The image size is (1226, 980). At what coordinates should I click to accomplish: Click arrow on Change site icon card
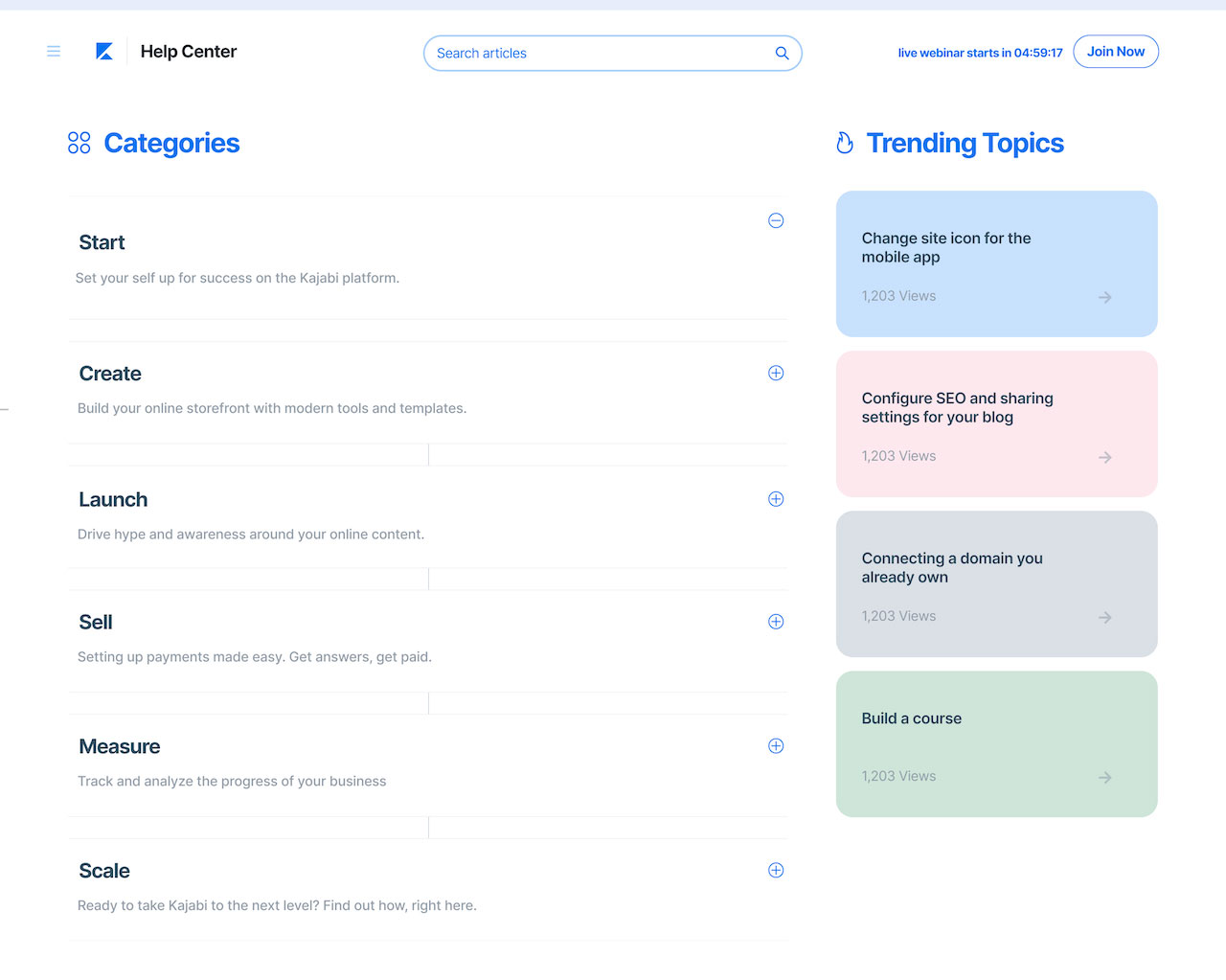1105,297
